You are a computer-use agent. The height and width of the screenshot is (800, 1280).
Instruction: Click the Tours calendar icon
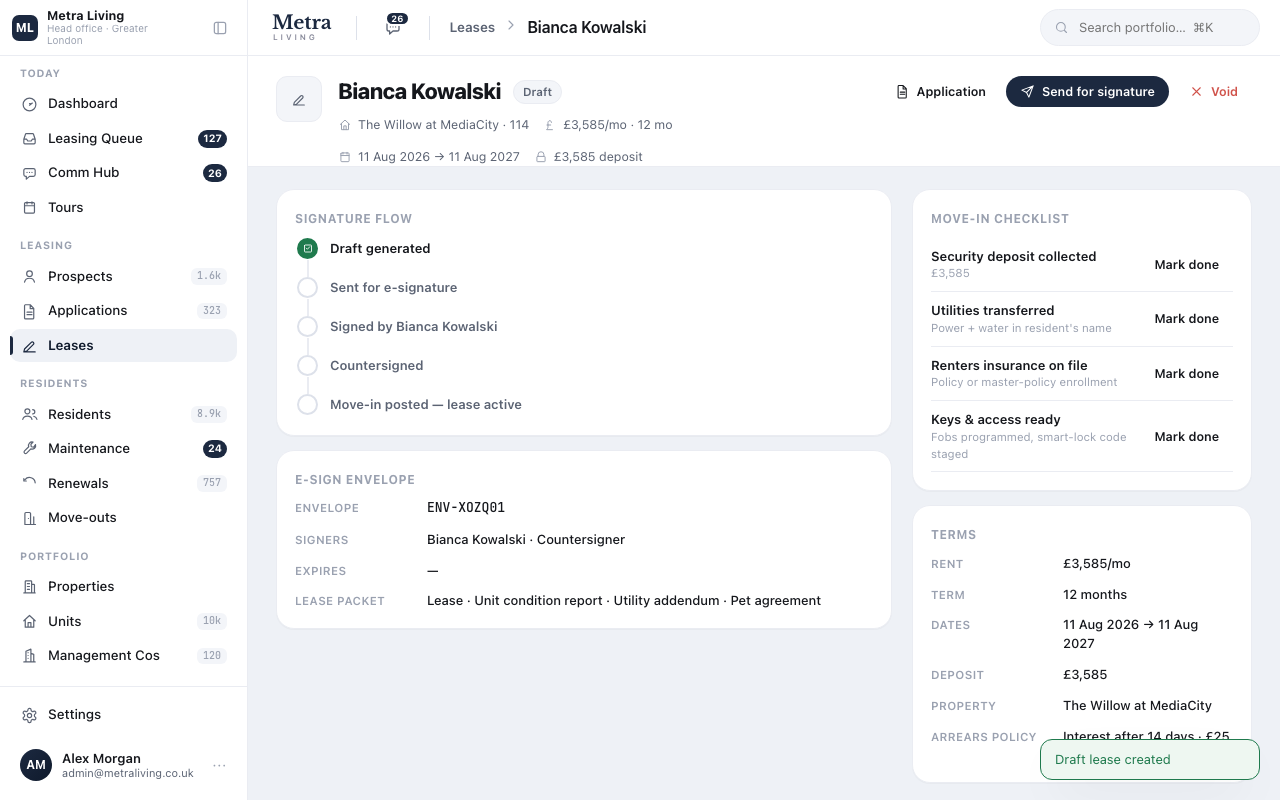click(29, 208)
